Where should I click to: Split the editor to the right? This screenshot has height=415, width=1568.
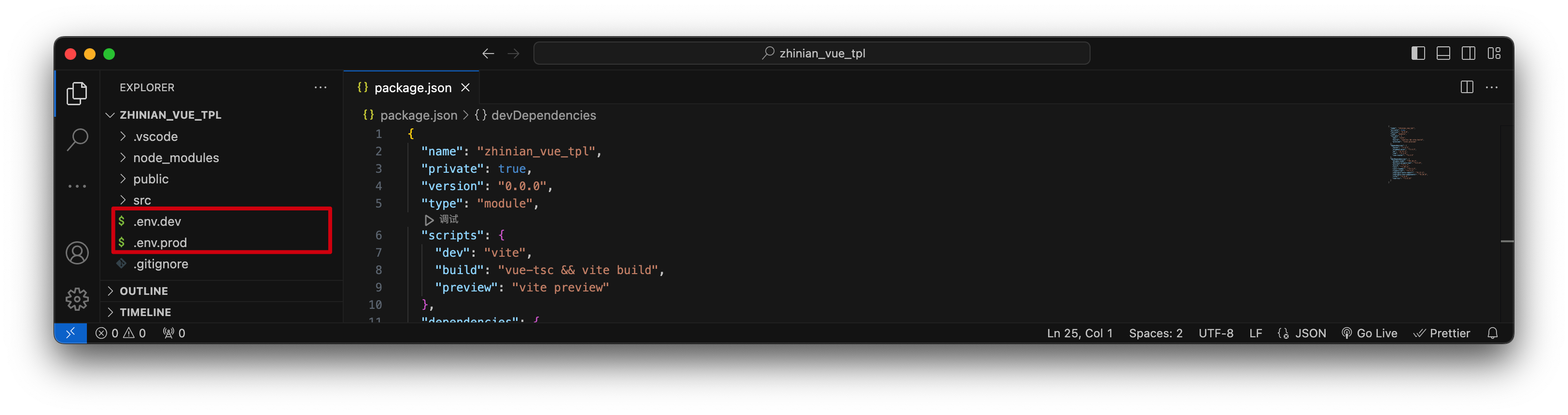click(1467, 87)
